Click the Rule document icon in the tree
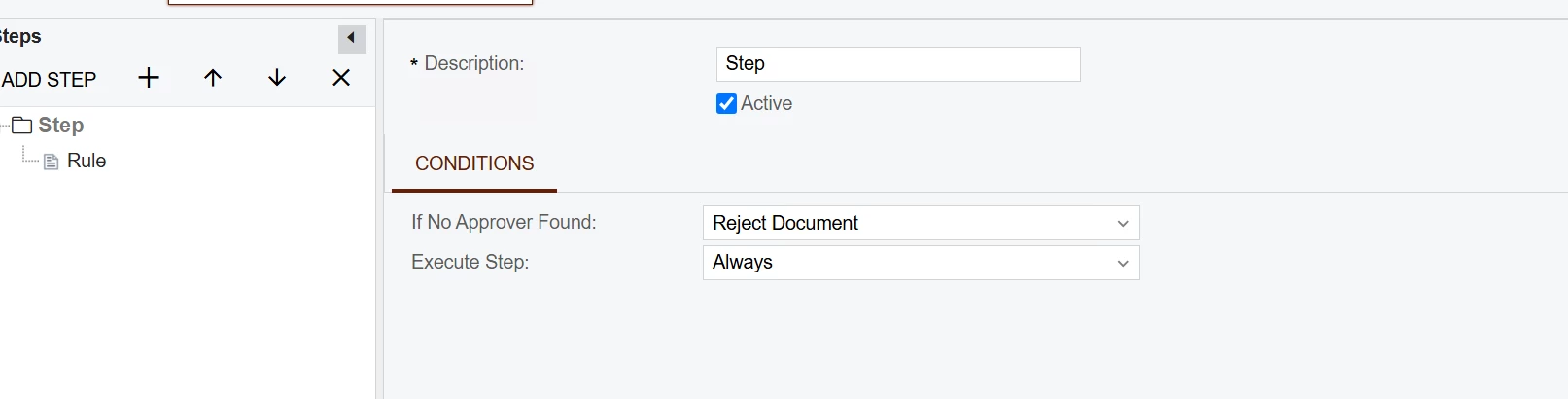This screenshot has height=399, width=1568. [x=52, y=162]
